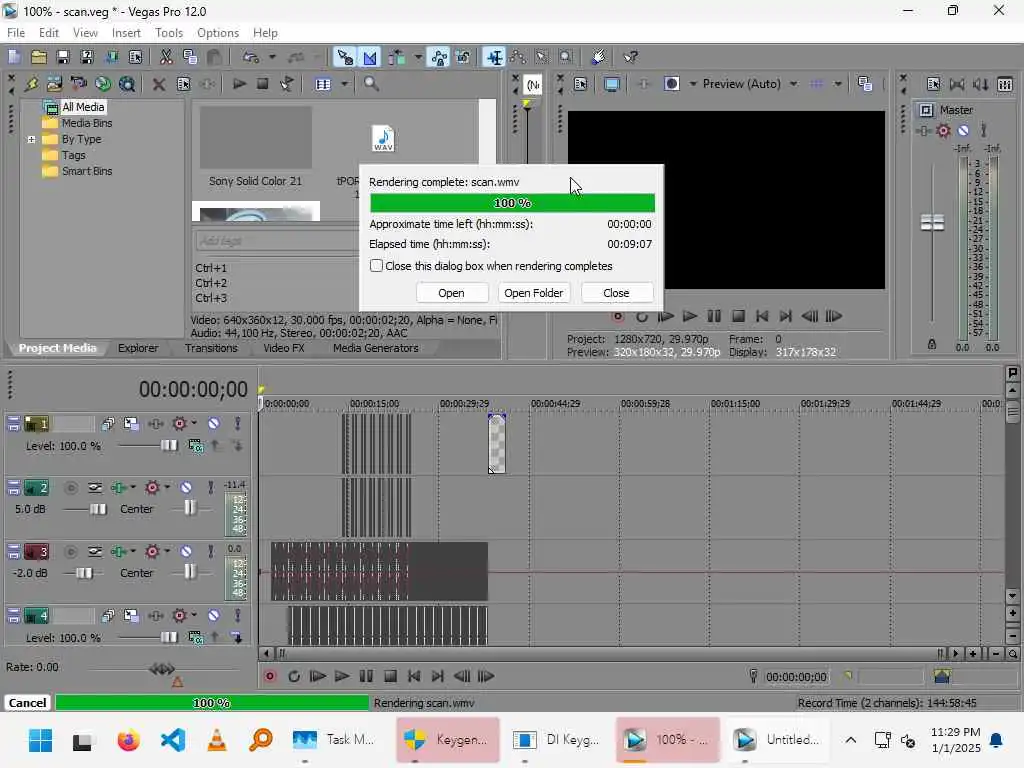This screenshot has width=1024, height=768.
Task: Open the Views dropdown in Project Media
Action: point(344,84)
